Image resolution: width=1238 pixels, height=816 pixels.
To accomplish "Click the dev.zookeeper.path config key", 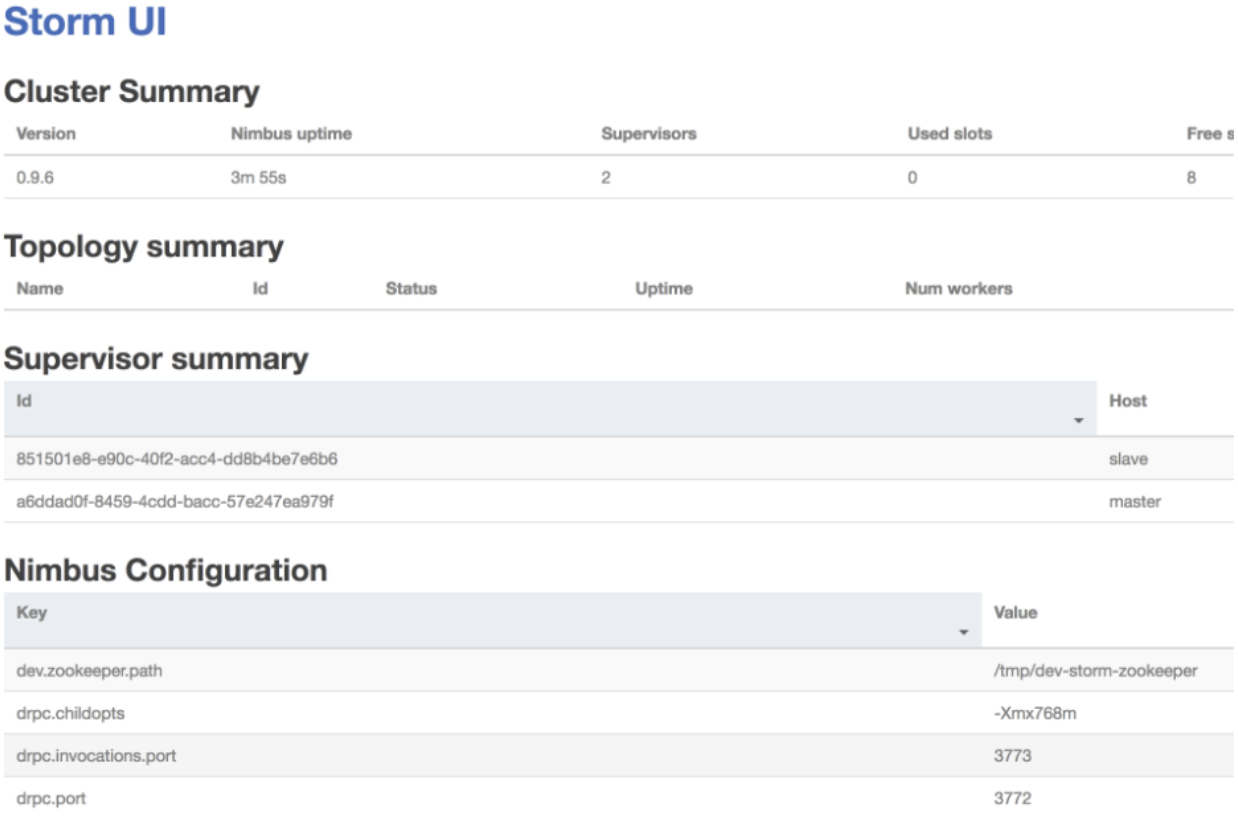I will tap(89, 670).
